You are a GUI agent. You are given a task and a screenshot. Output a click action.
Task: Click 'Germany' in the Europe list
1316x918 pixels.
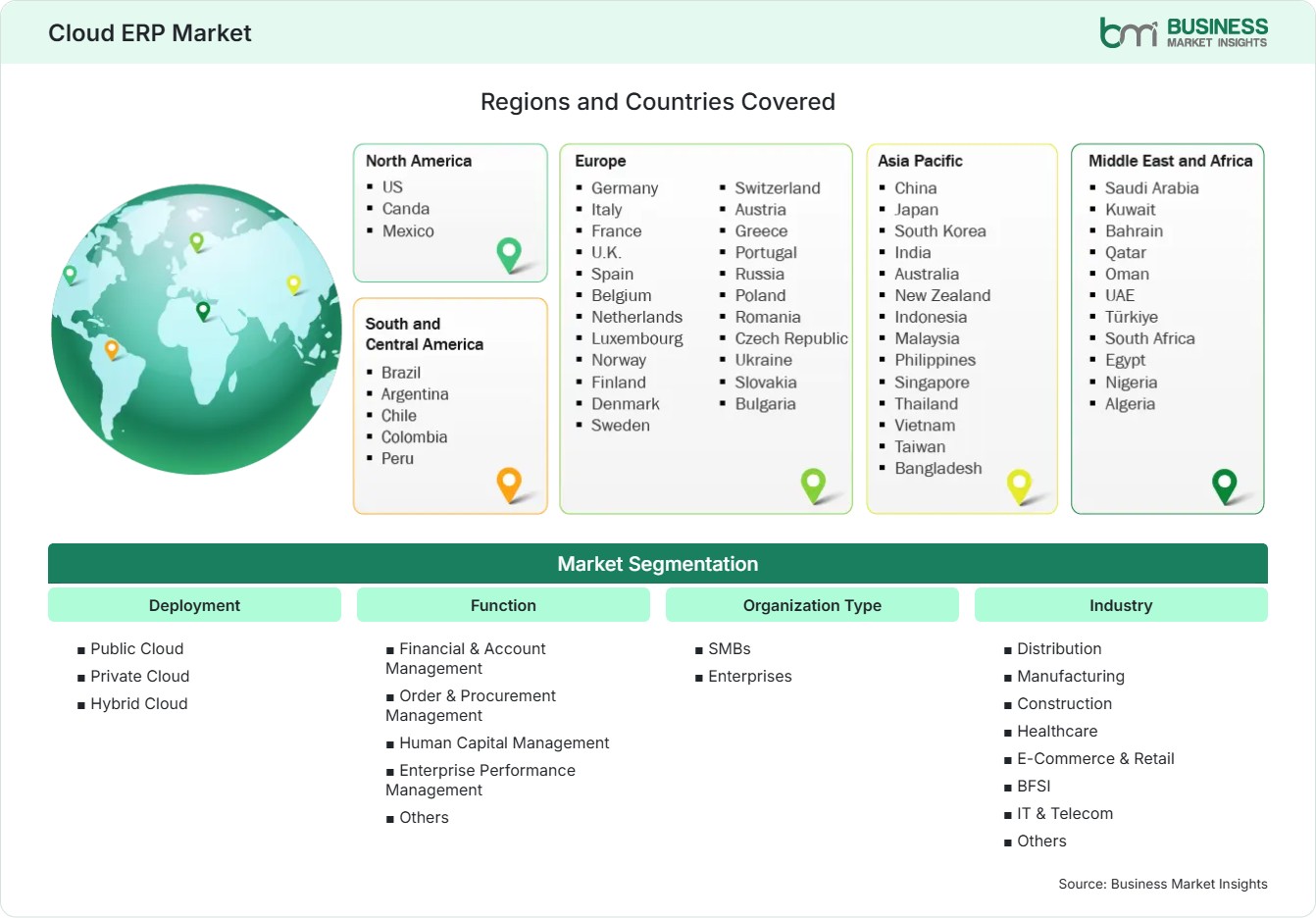pos(625,188)
